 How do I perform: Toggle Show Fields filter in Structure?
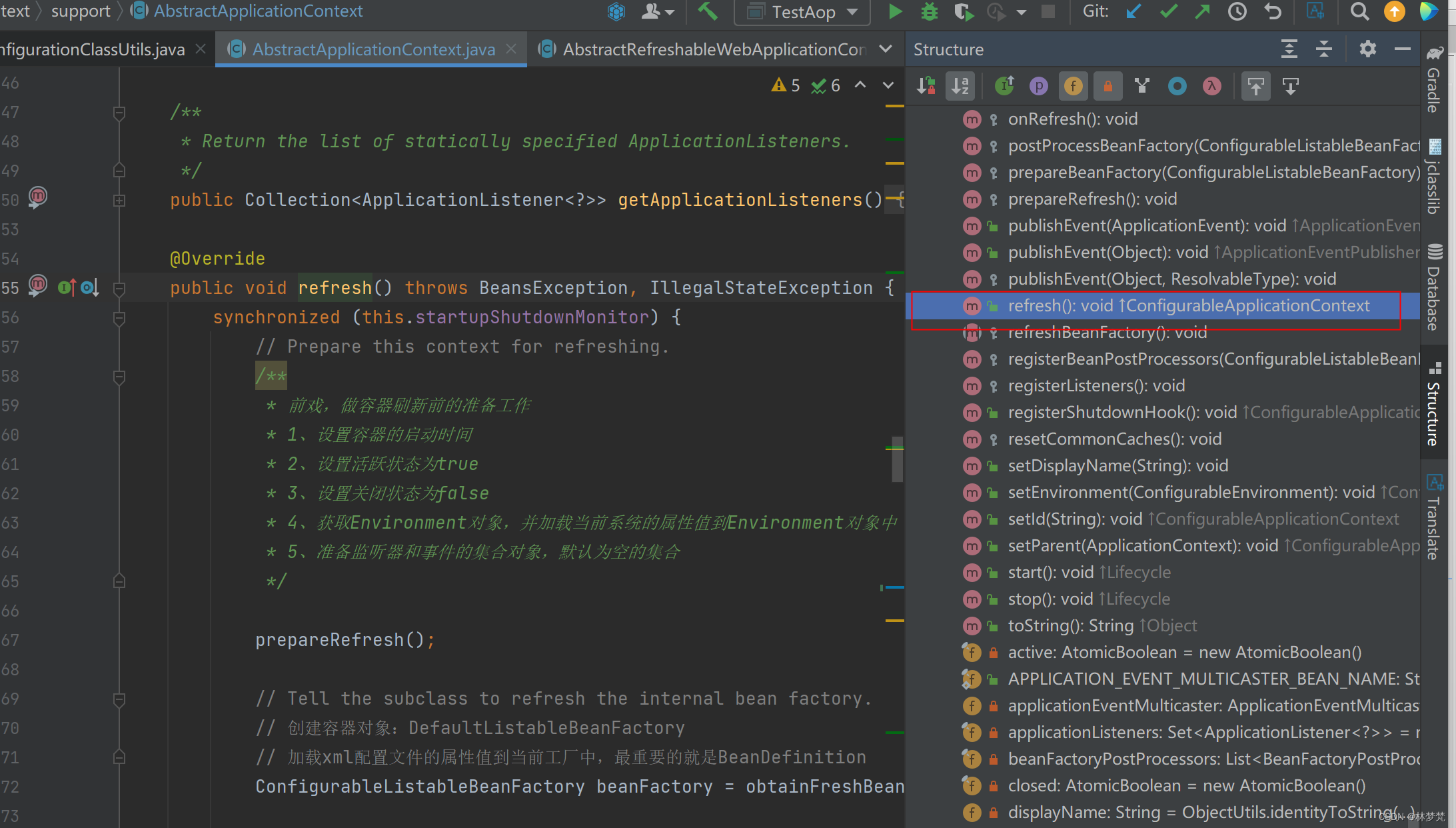point(1073,86)
